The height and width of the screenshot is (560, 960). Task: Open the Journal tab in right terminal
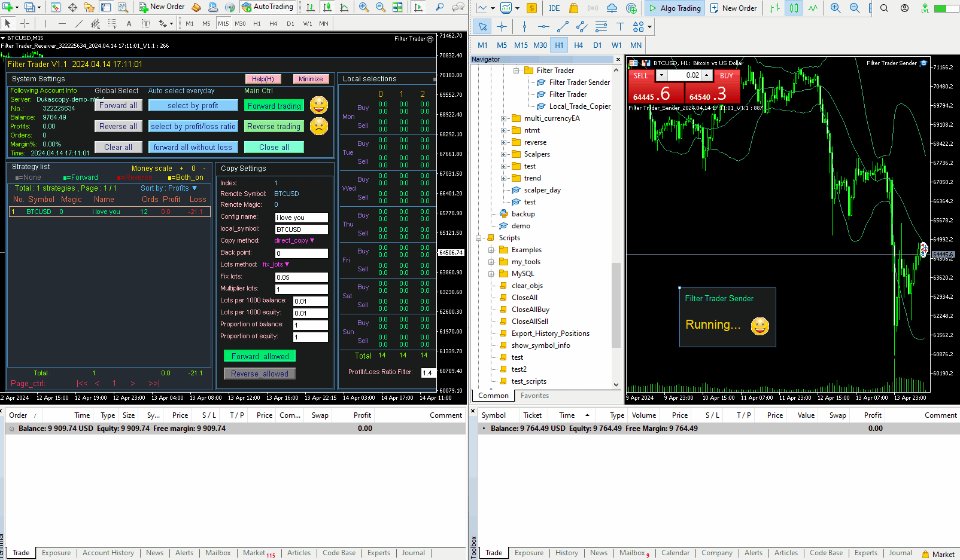tap(901, 553)
